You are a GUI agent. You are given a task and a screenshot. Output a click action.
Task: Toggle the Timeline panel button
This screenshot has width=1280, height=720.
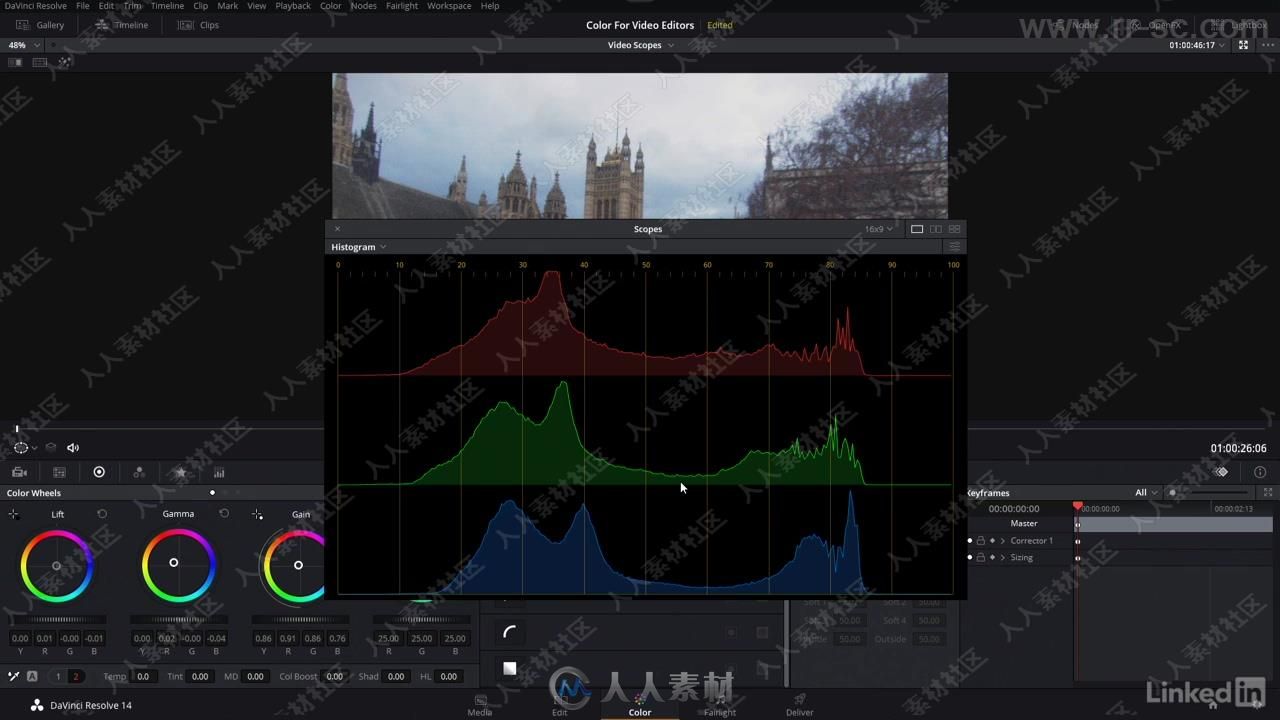(x=122, y=25)
